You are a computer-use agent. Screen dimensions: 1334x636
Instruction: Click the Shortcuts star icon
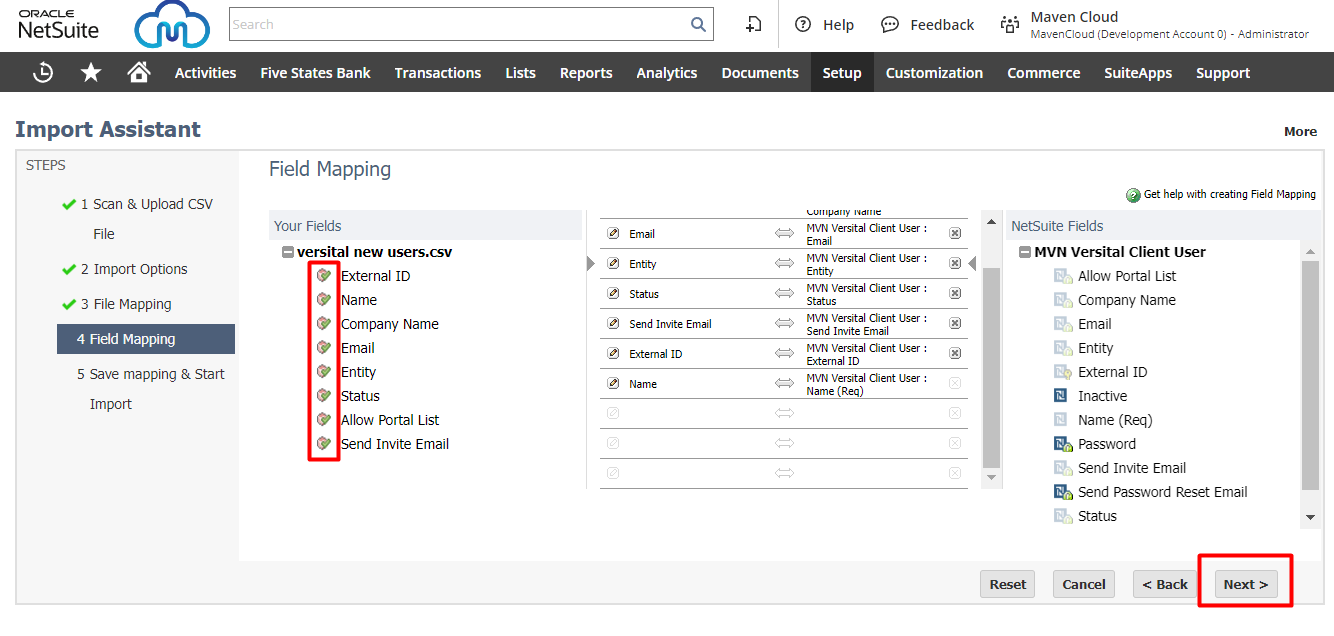tap(91, 72)
